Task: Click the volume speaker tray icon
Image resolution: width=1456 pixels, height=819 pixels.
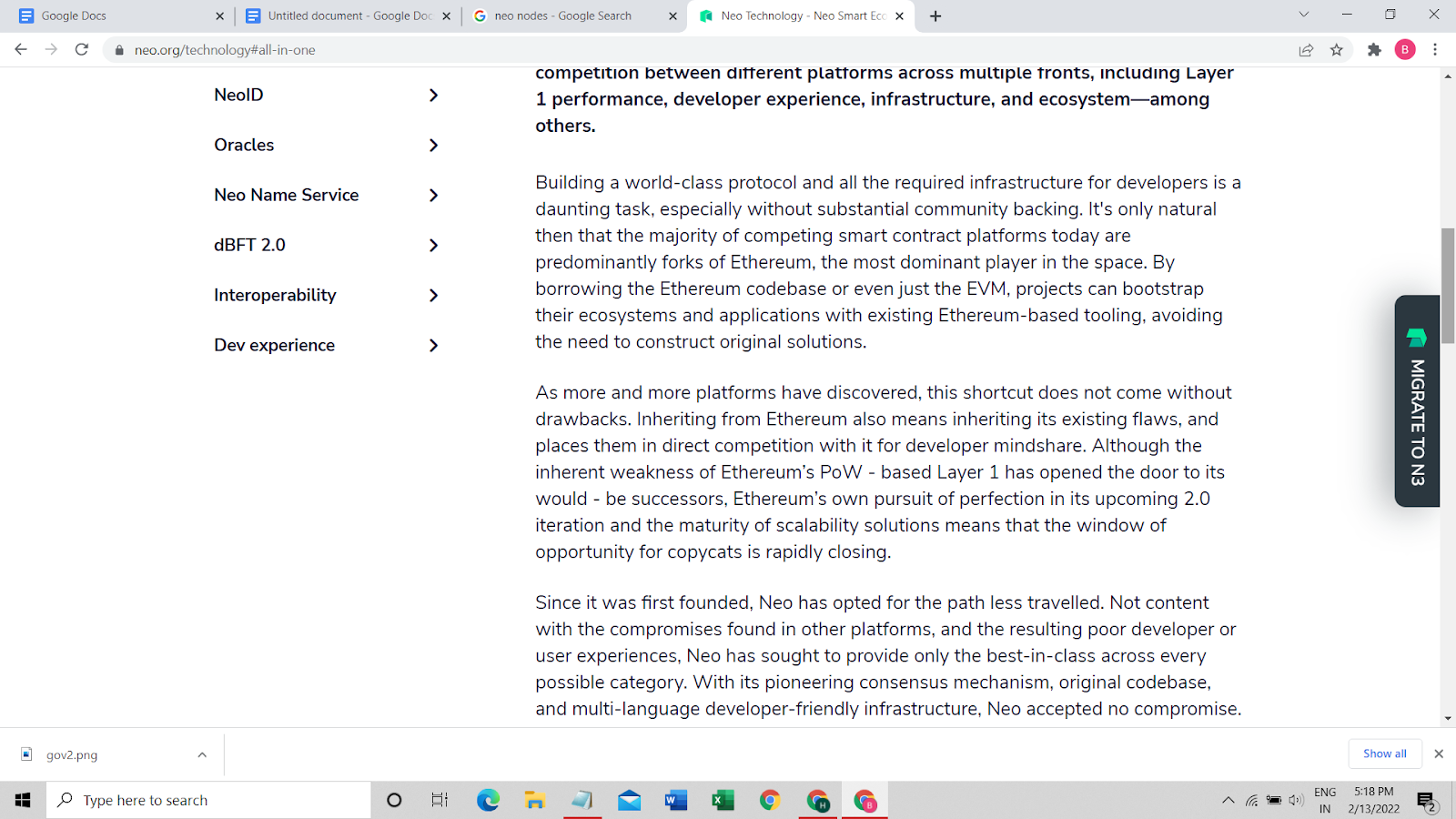Action: [x=1296, y=801]
